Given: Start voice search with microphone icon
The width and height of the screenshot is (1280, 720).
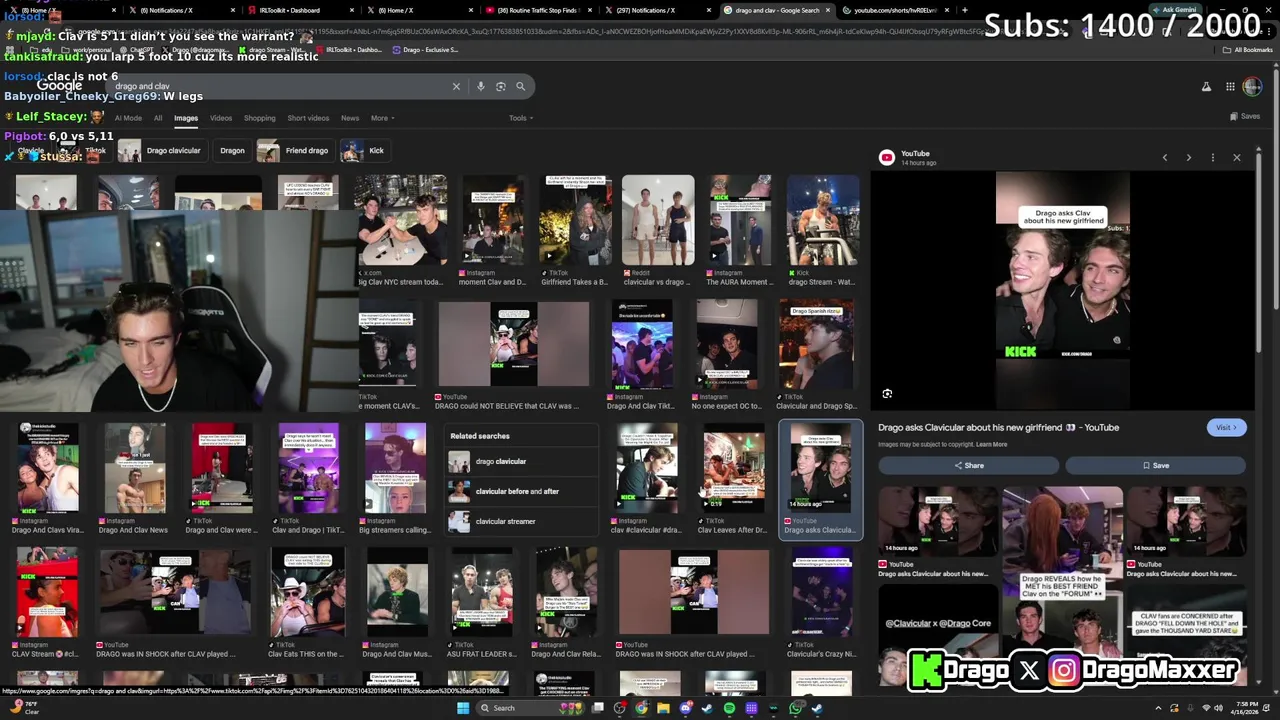Looking at the screenshot, I should click(x=481, y=86).
